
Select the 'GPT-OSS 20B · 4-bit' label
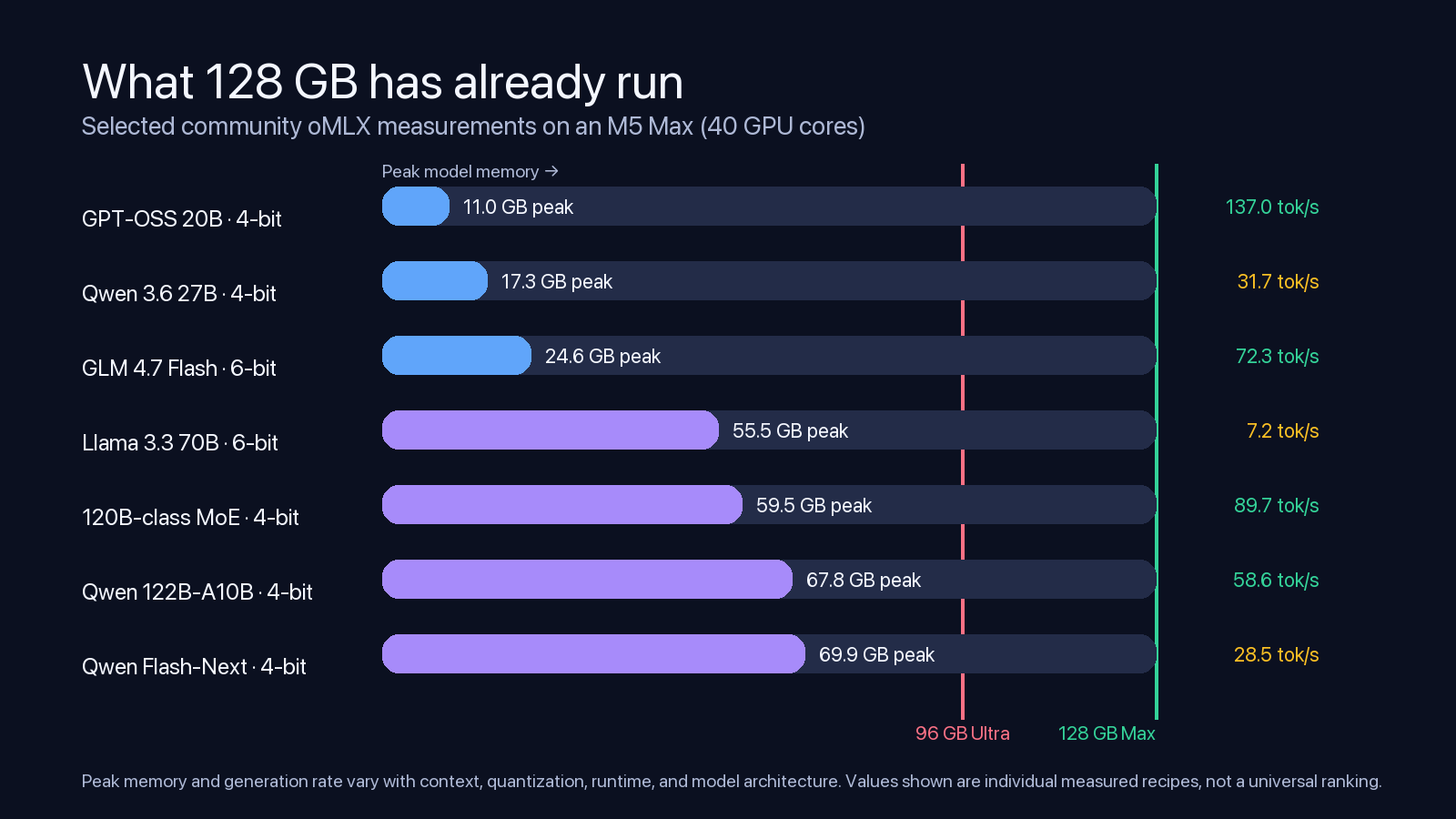click(x=182, y=219)
